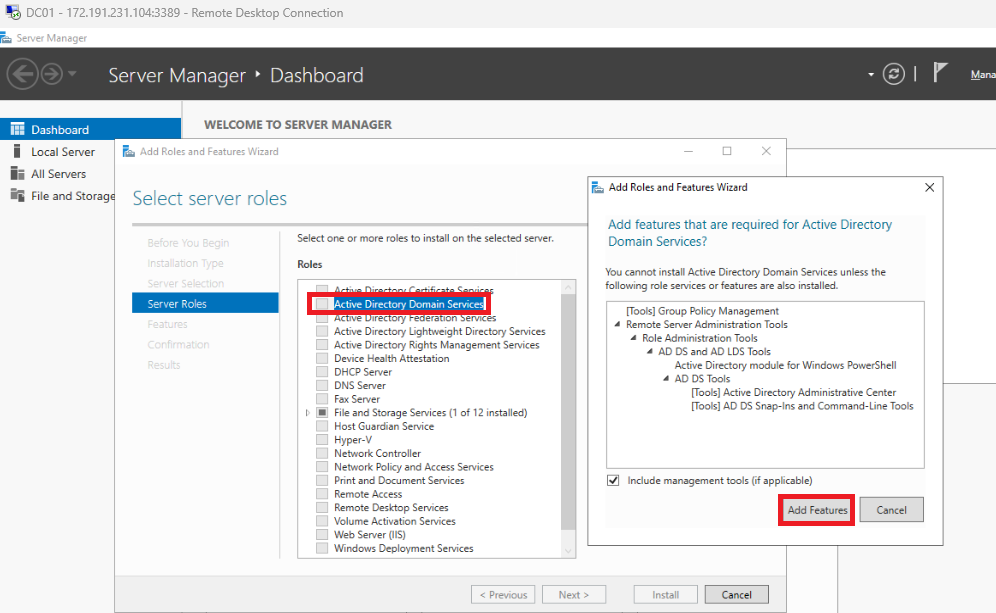The image size is (996, 613).
Task: Select Group Policy Management in features tree
Action: pyautogui.click(x=702, y=311)
